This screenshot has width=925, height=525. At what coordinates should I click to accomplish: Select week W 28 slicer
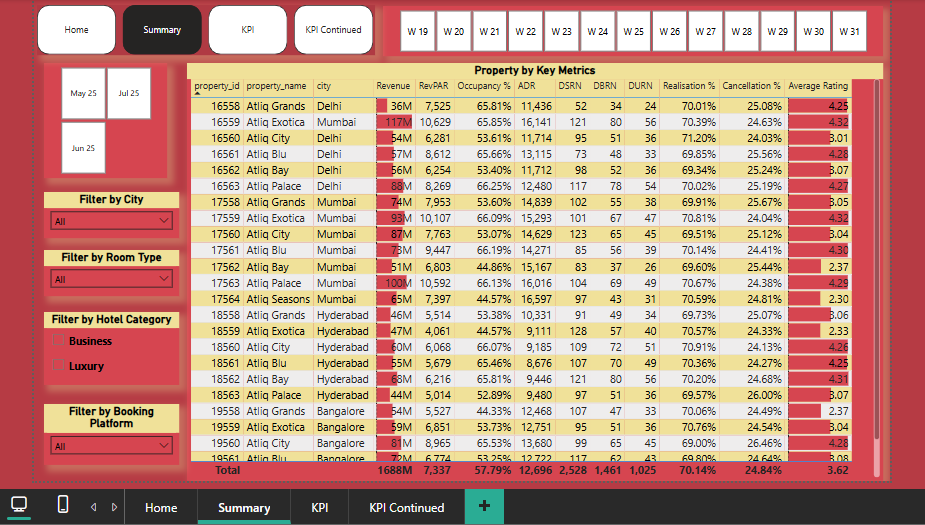point(742,31)
